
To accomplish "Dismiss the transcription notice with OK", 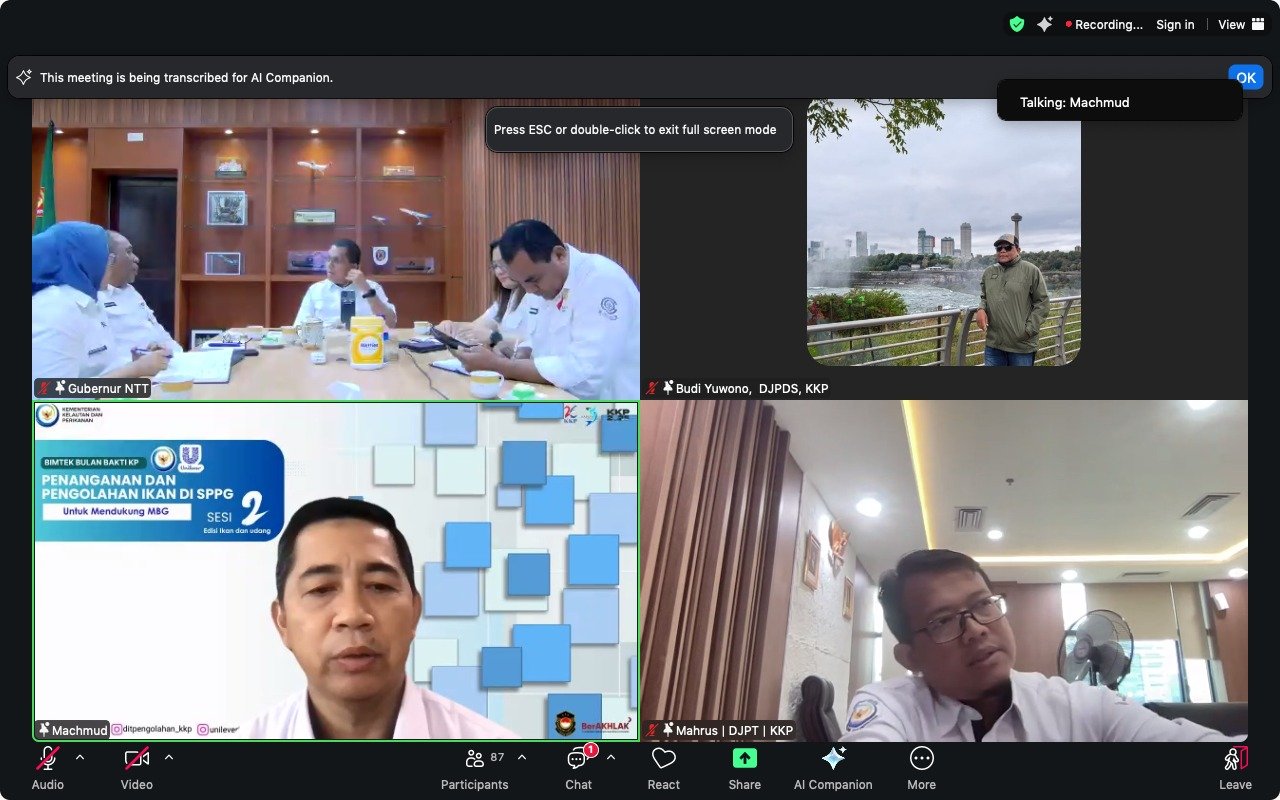I will (x=1245, y=77).
